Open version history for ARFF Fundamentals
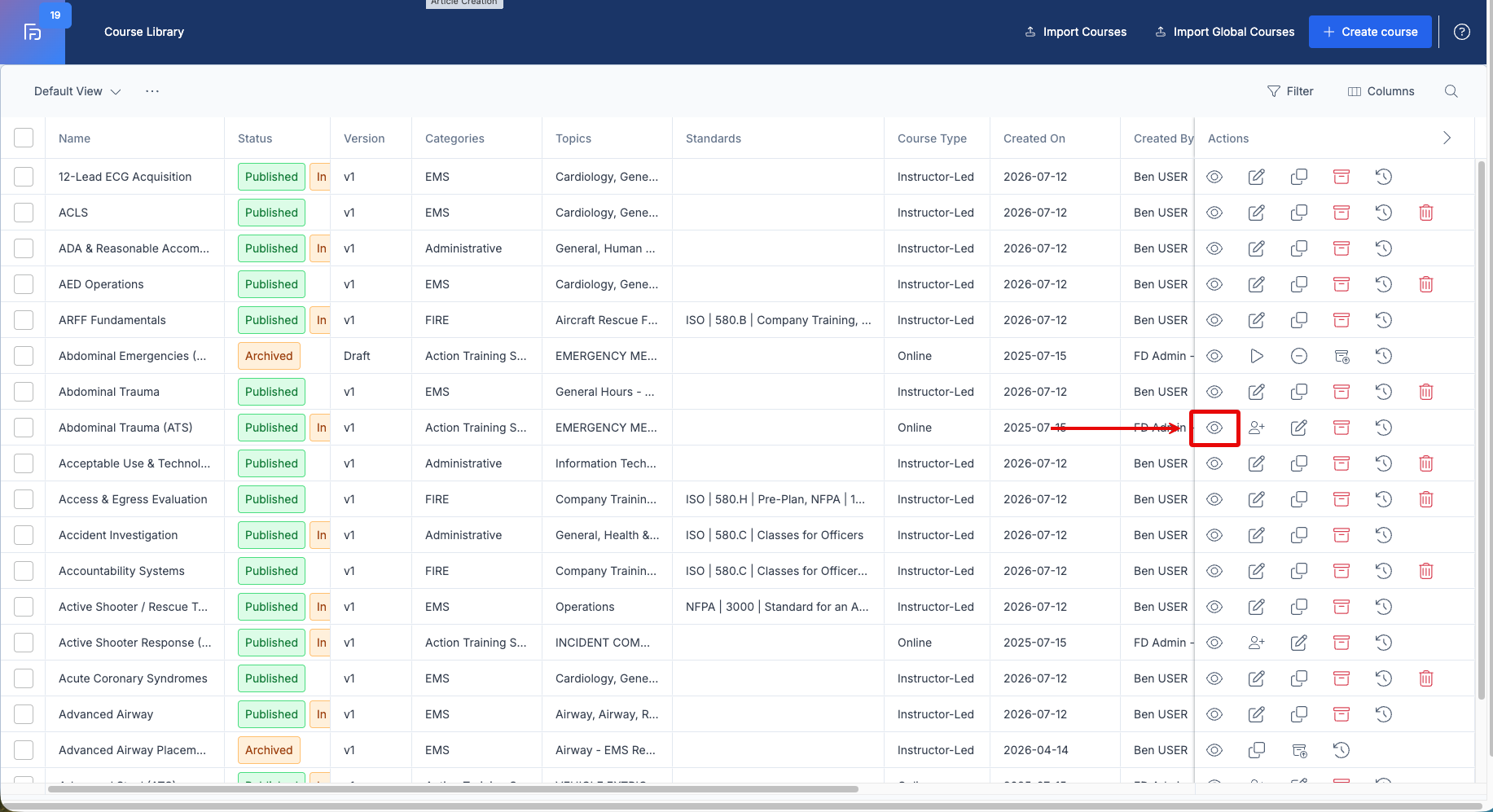Image resolution: width=1493 pixels, height=812 pixels. point(1384,320)
